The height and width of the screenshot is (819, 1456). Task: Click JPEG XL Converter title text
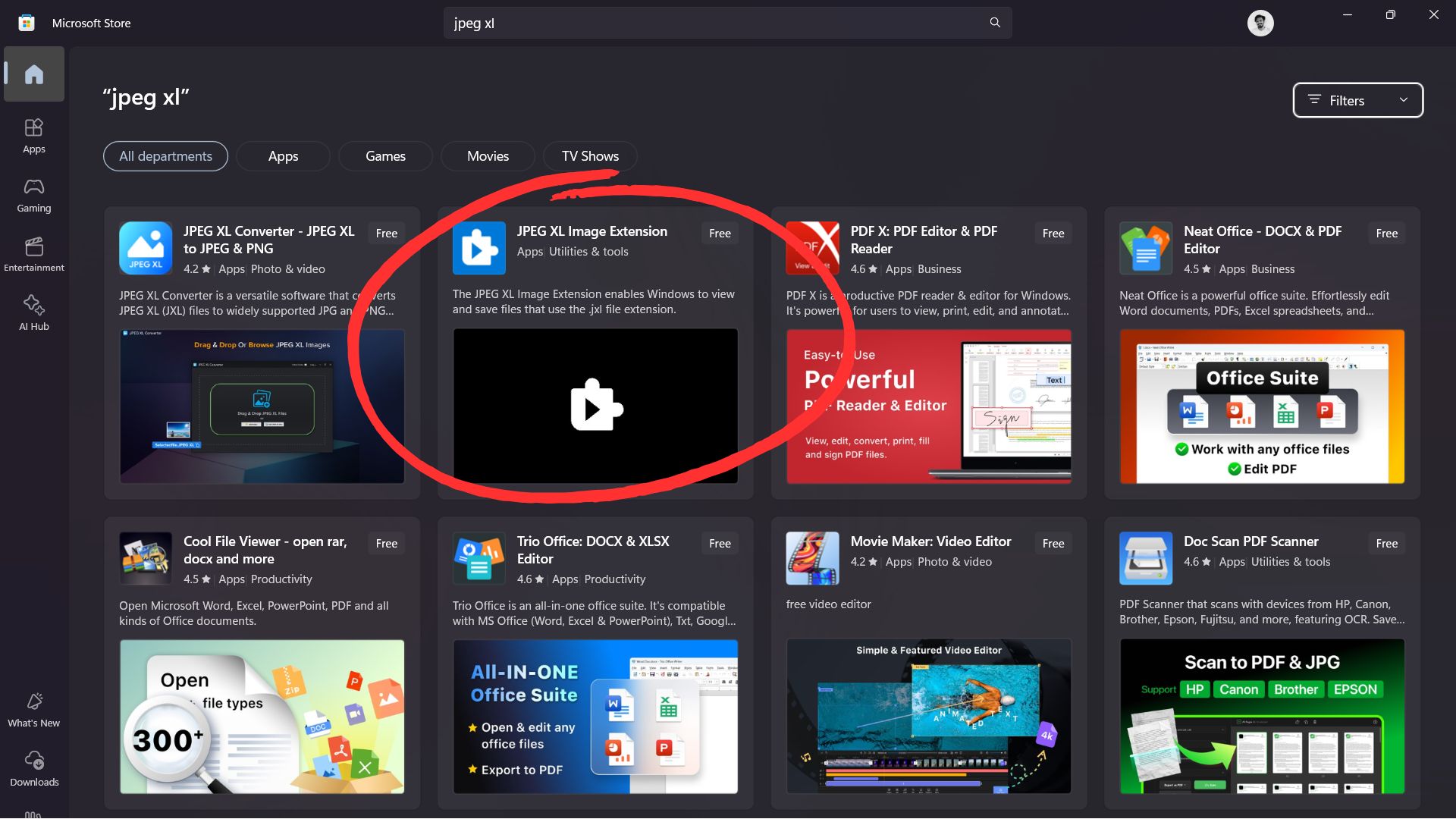tap(269, 240)
